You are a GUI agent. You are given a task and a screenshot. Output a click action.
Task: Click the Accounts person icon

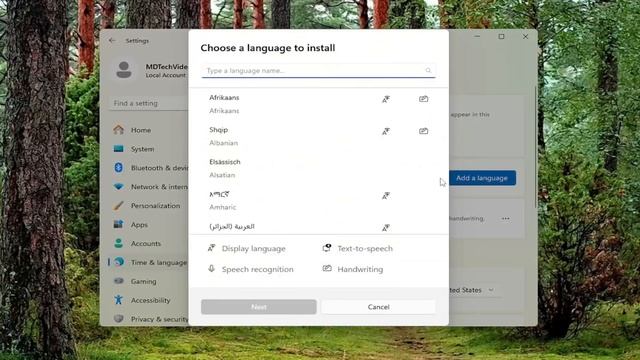pos(119,243)
